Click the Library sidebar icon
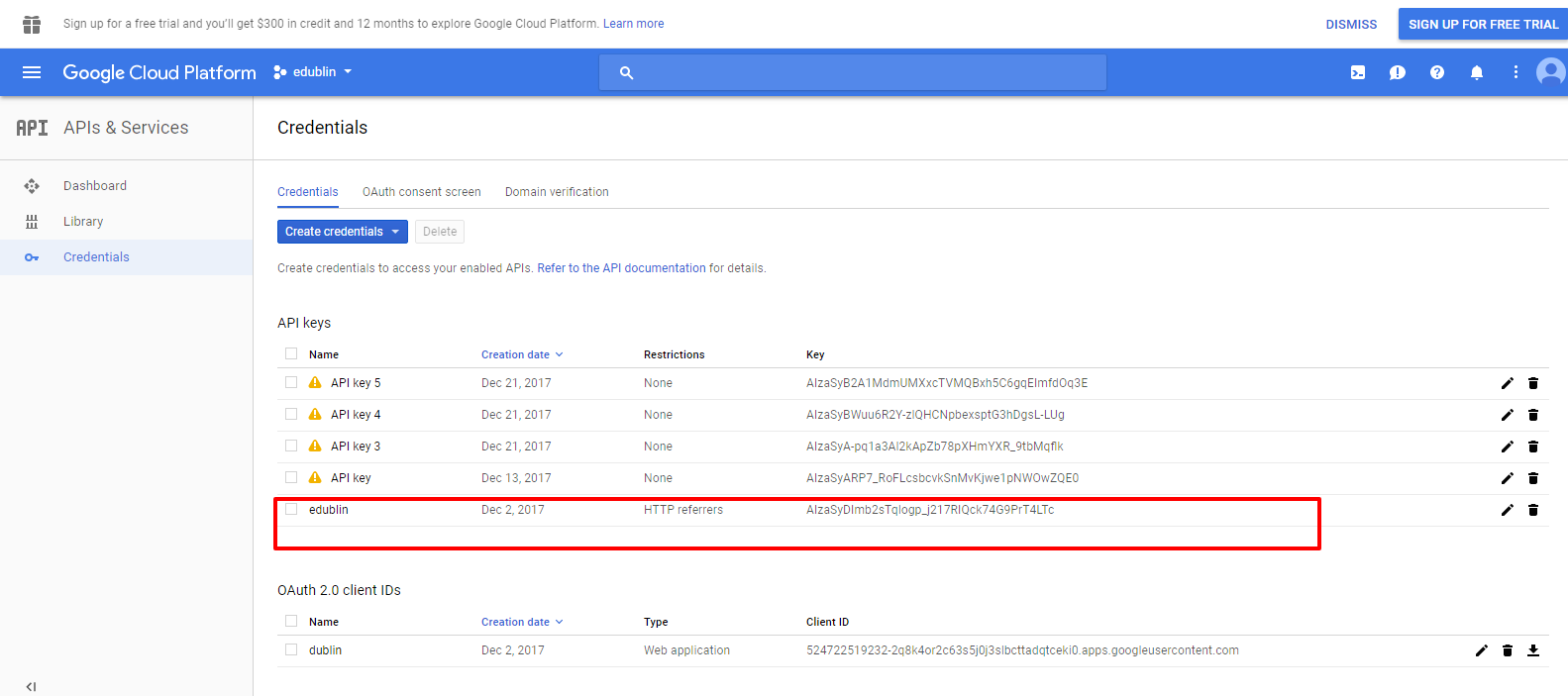This screenshot has width=1568, height=696. pyautogui.click(x=32, y=222)
